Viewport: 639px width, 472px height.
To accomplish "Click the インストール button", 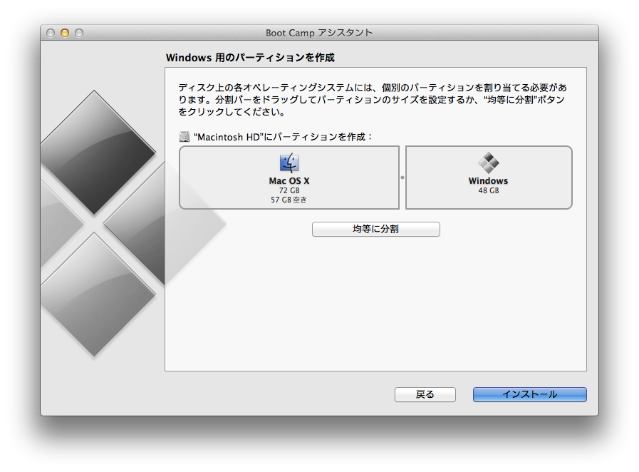I will 530,394.
